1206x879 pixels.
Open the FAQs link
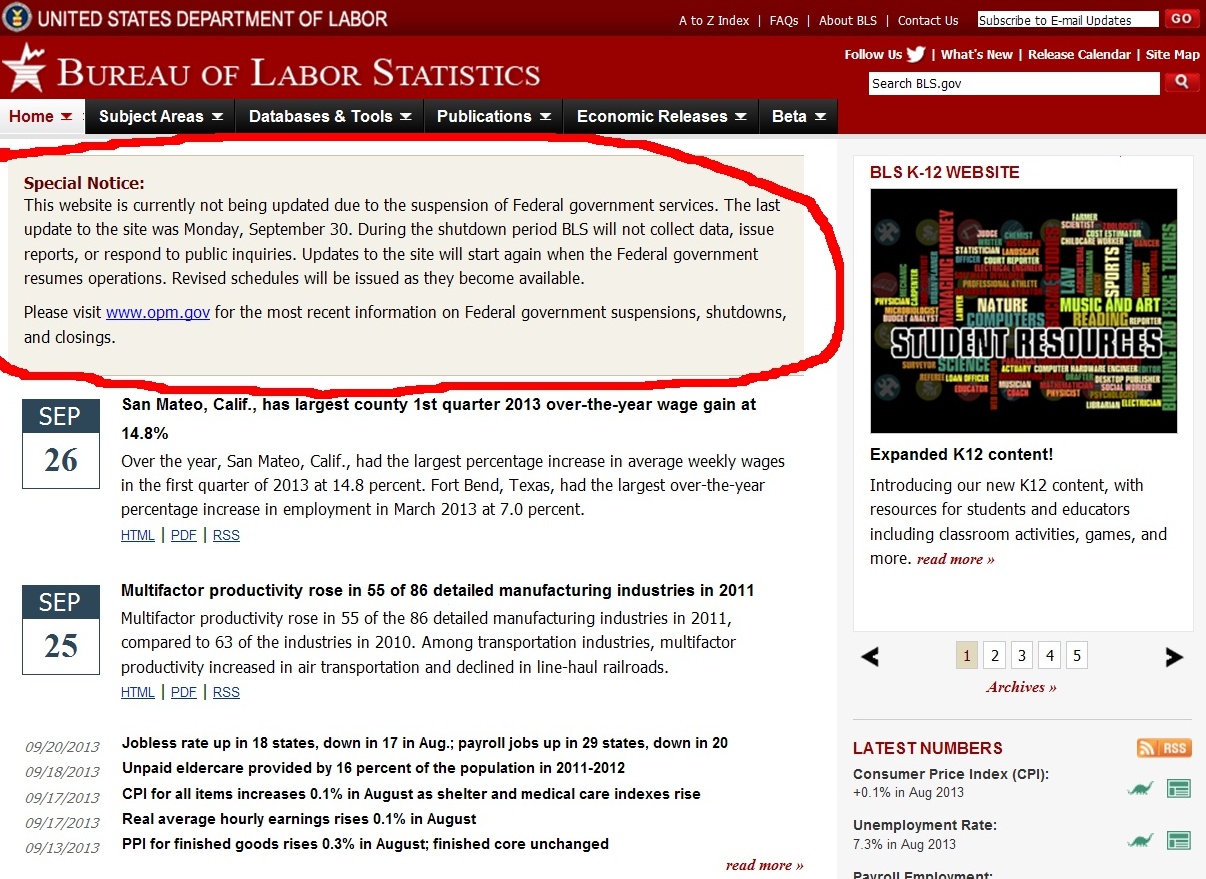tap(784, 20)
